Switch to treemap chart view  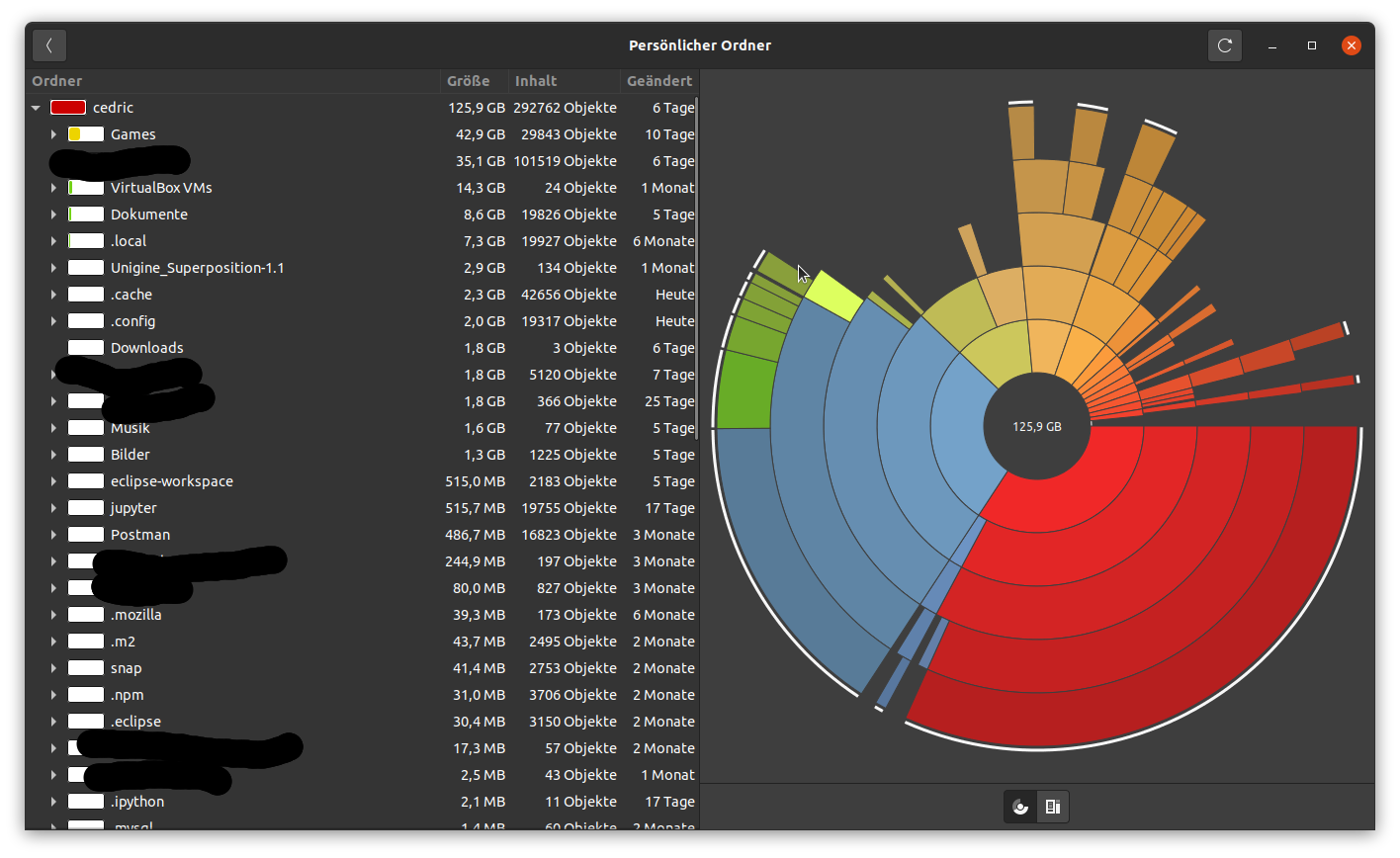pyautogui.click(x=1053, y=807)
